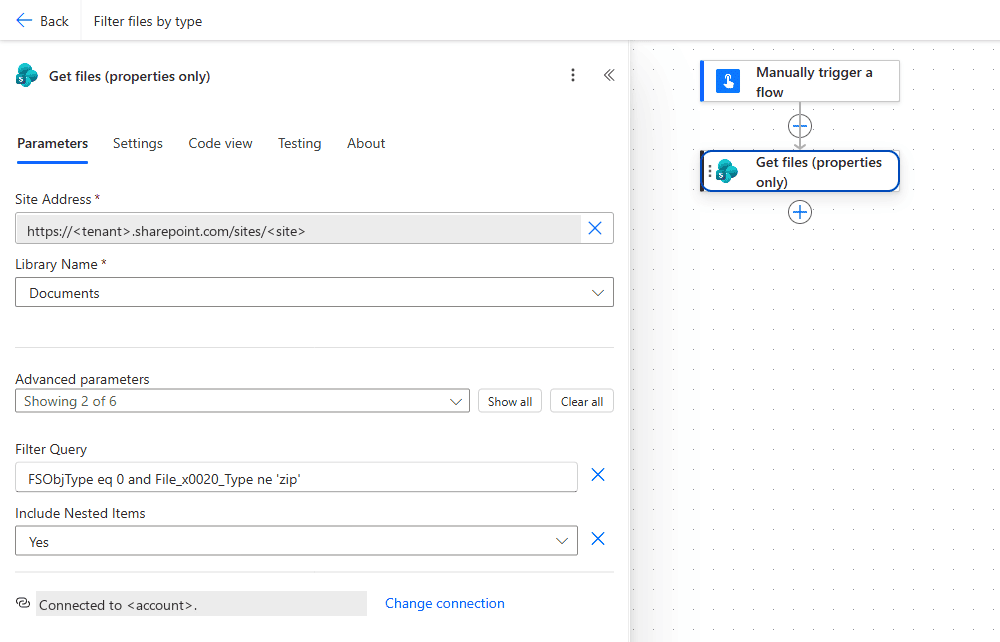
Task: Switch to the Settings tab
Action: point(138,143)
